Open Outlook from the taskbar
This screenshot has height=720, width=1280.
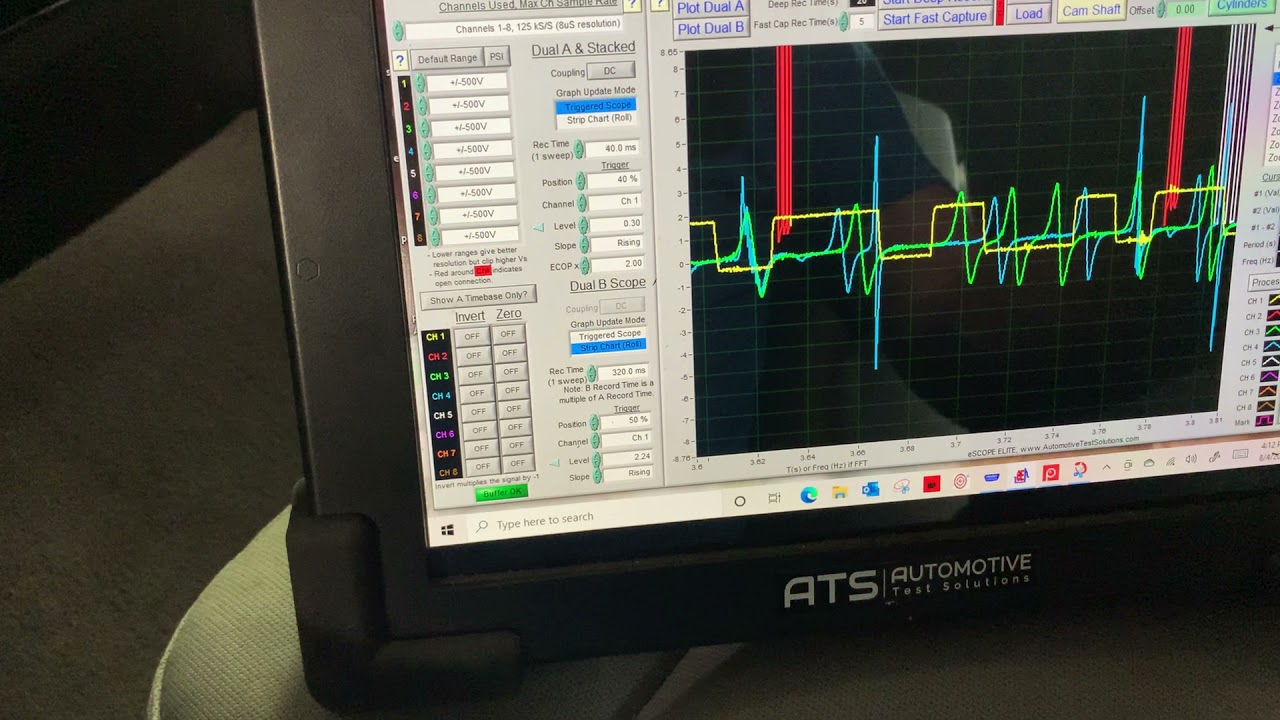click(x=869, y=489)
